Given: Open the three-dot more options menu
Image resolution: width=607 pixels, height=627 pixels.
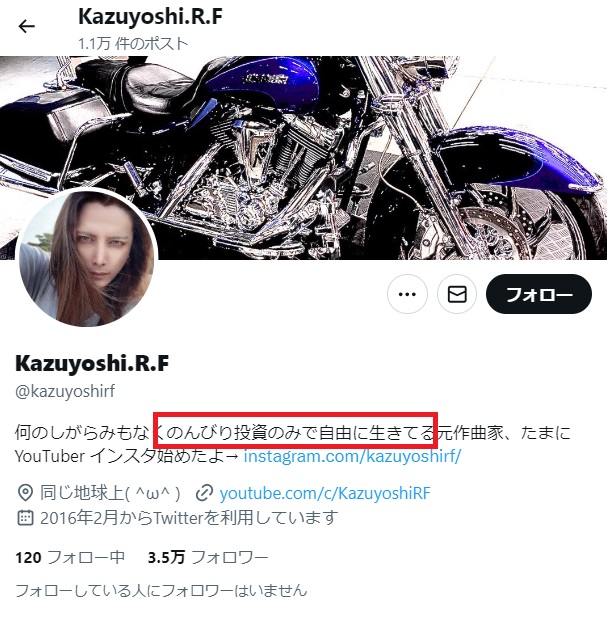Looking at the screenshot, I should click(407, 294).
